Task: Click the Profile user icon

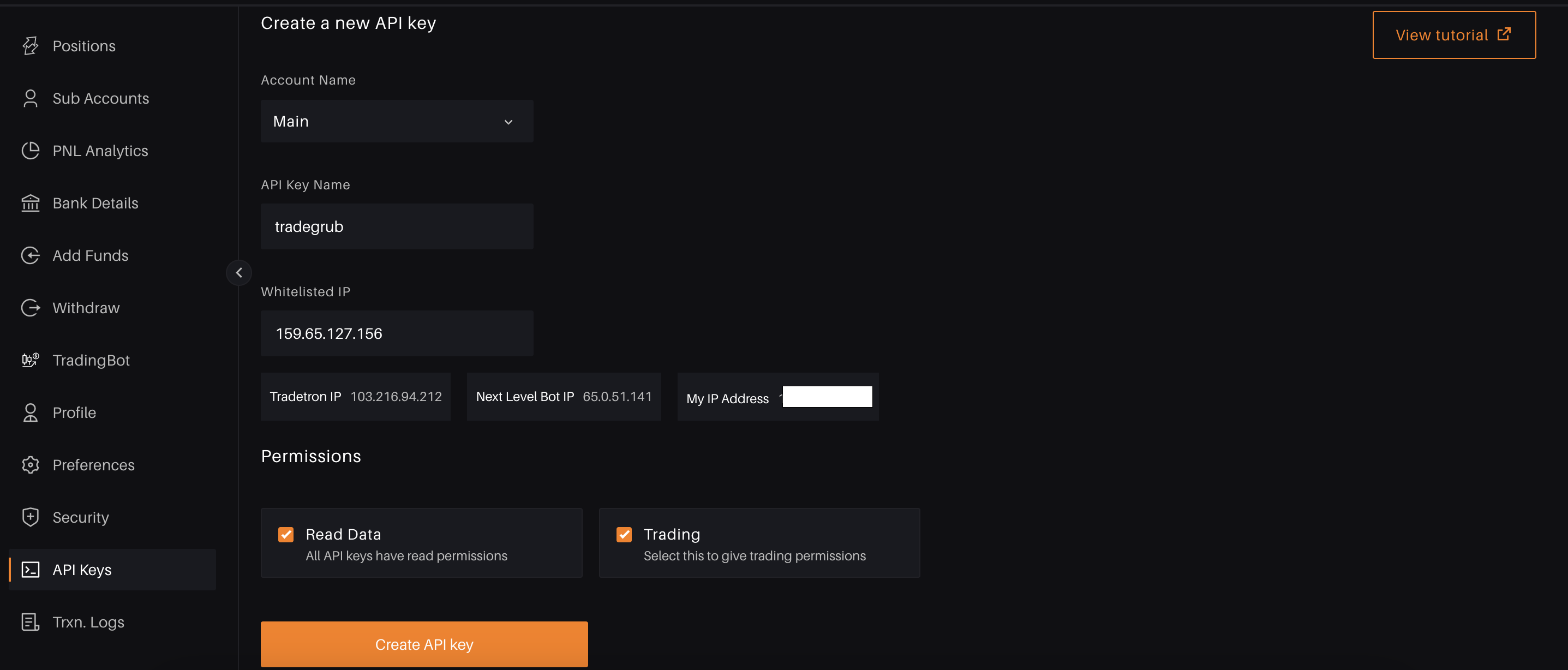Action: point(31,412)
